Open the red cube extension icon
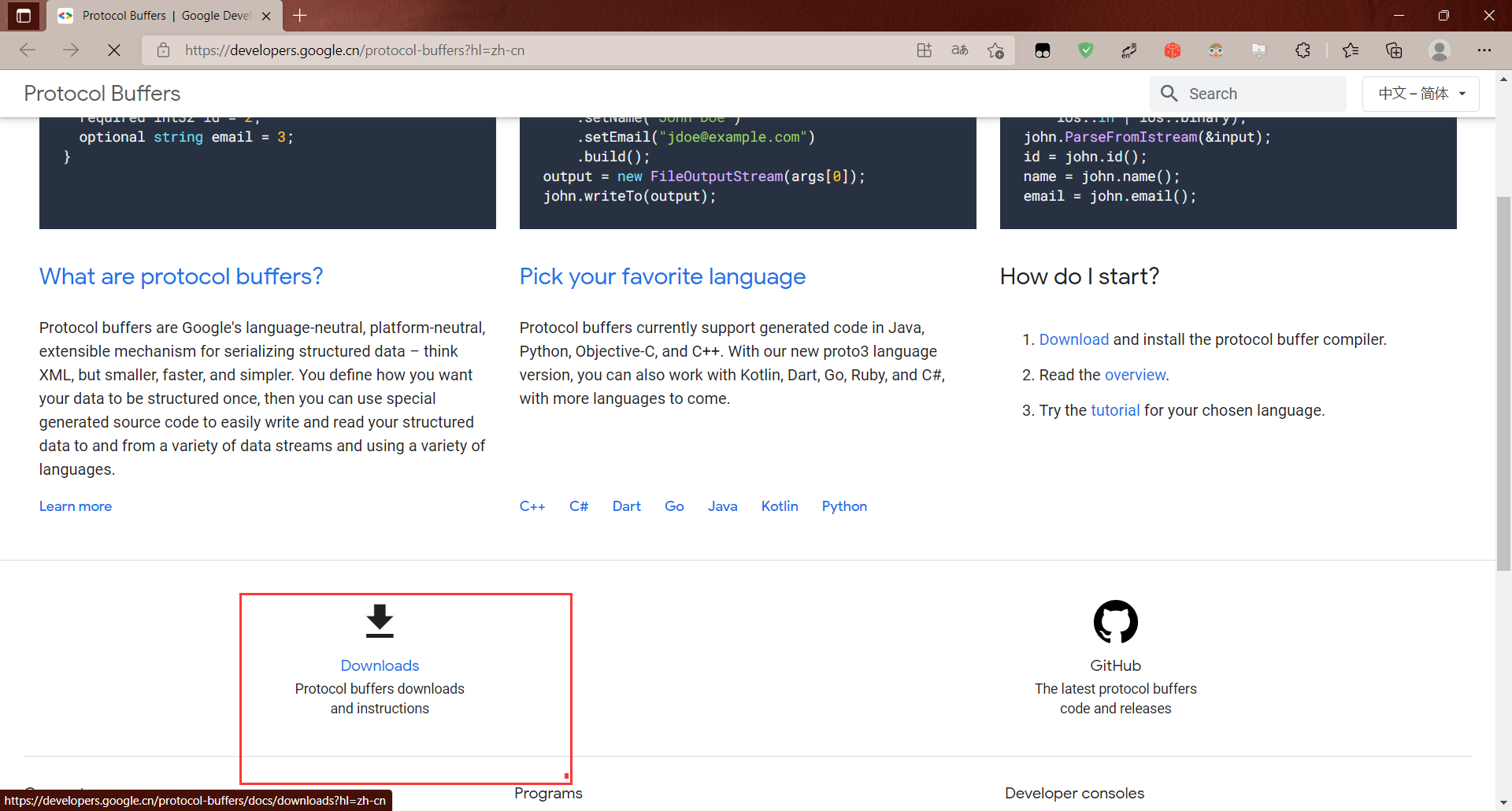The height and width of the screenshot is (811, 1512). [x=1173, y=50]
